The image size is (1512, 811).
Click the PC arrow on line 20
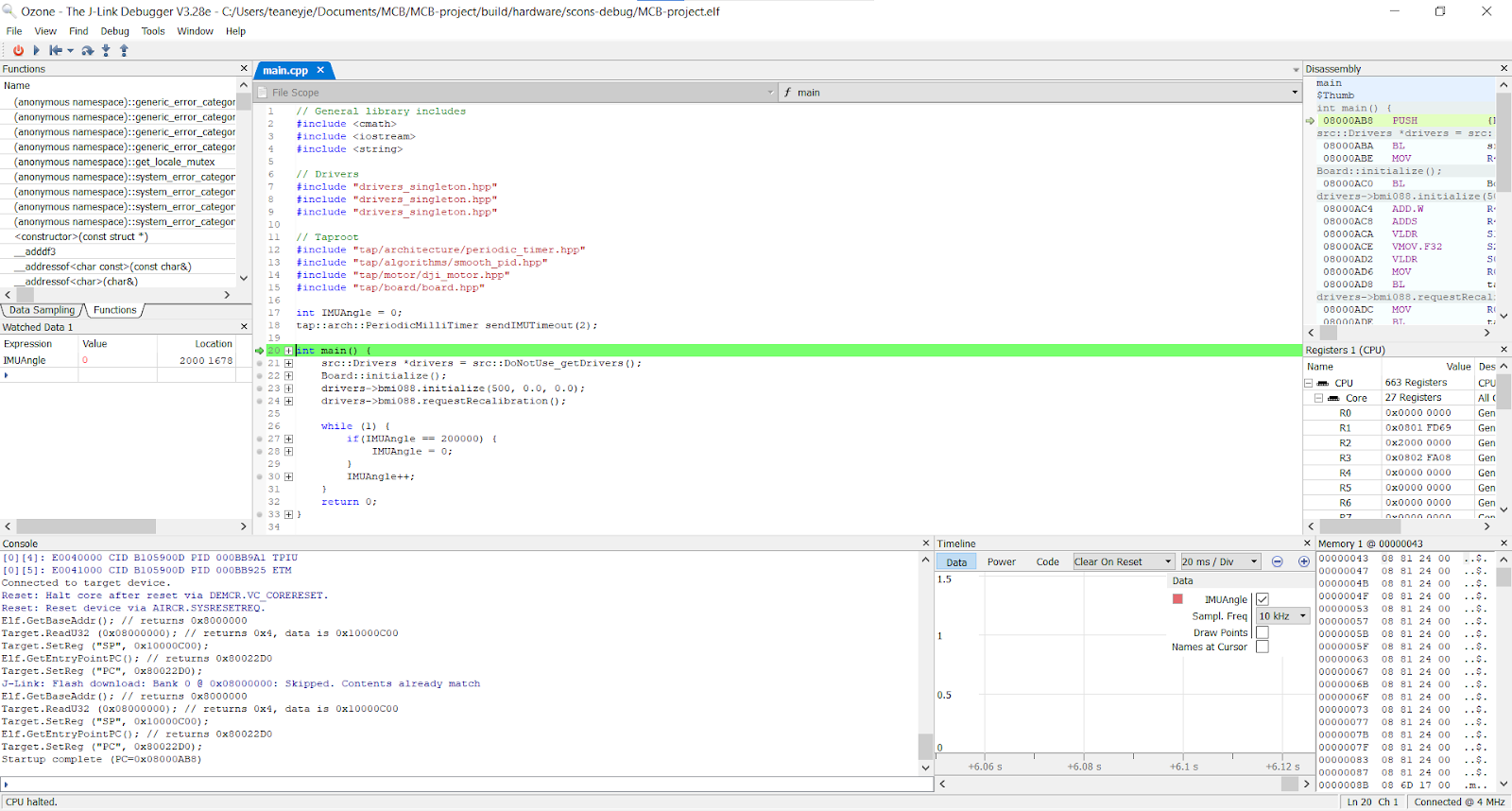click(259, 351)
